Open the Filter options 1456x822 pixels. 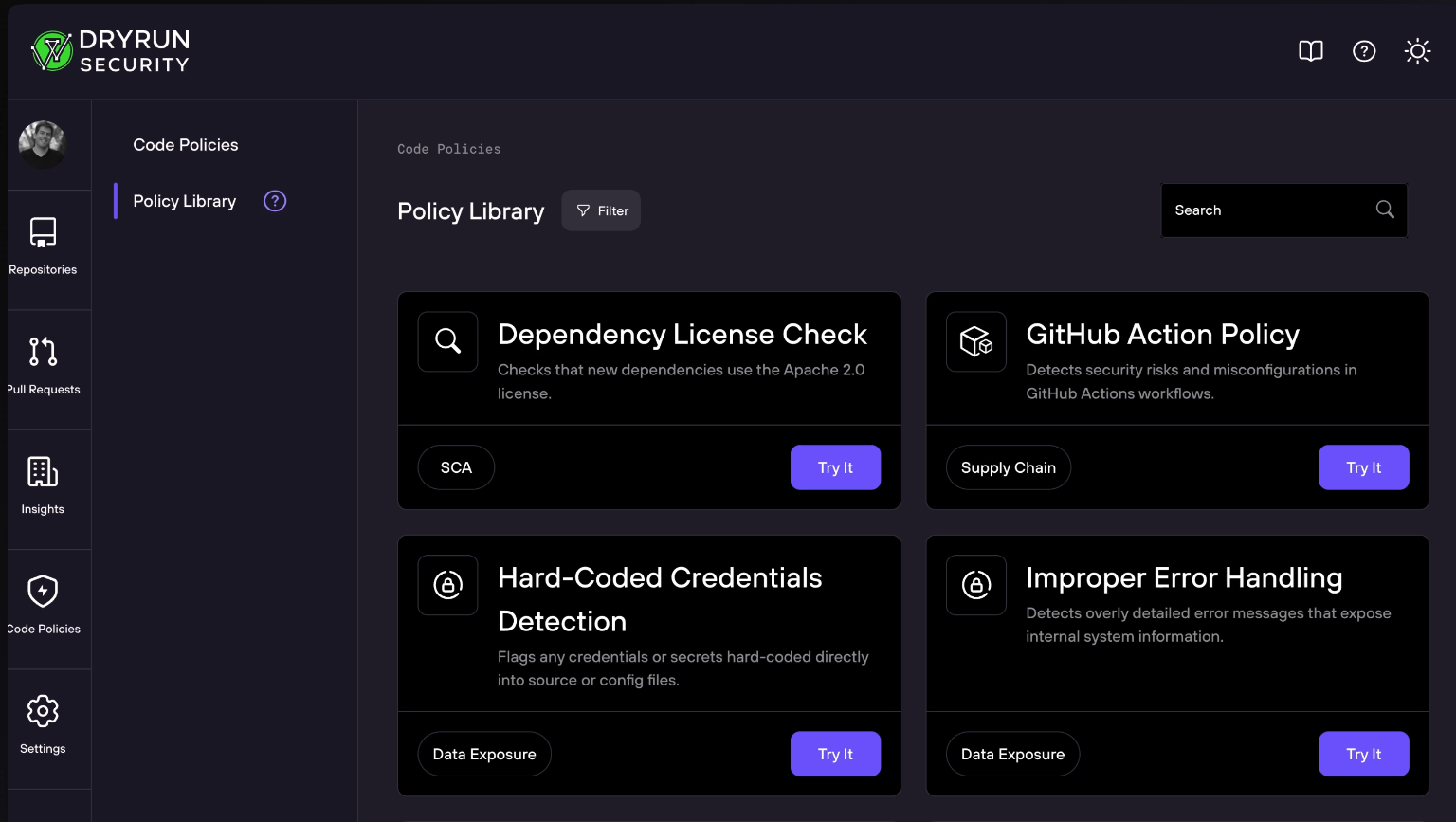[x=600, y=210]
